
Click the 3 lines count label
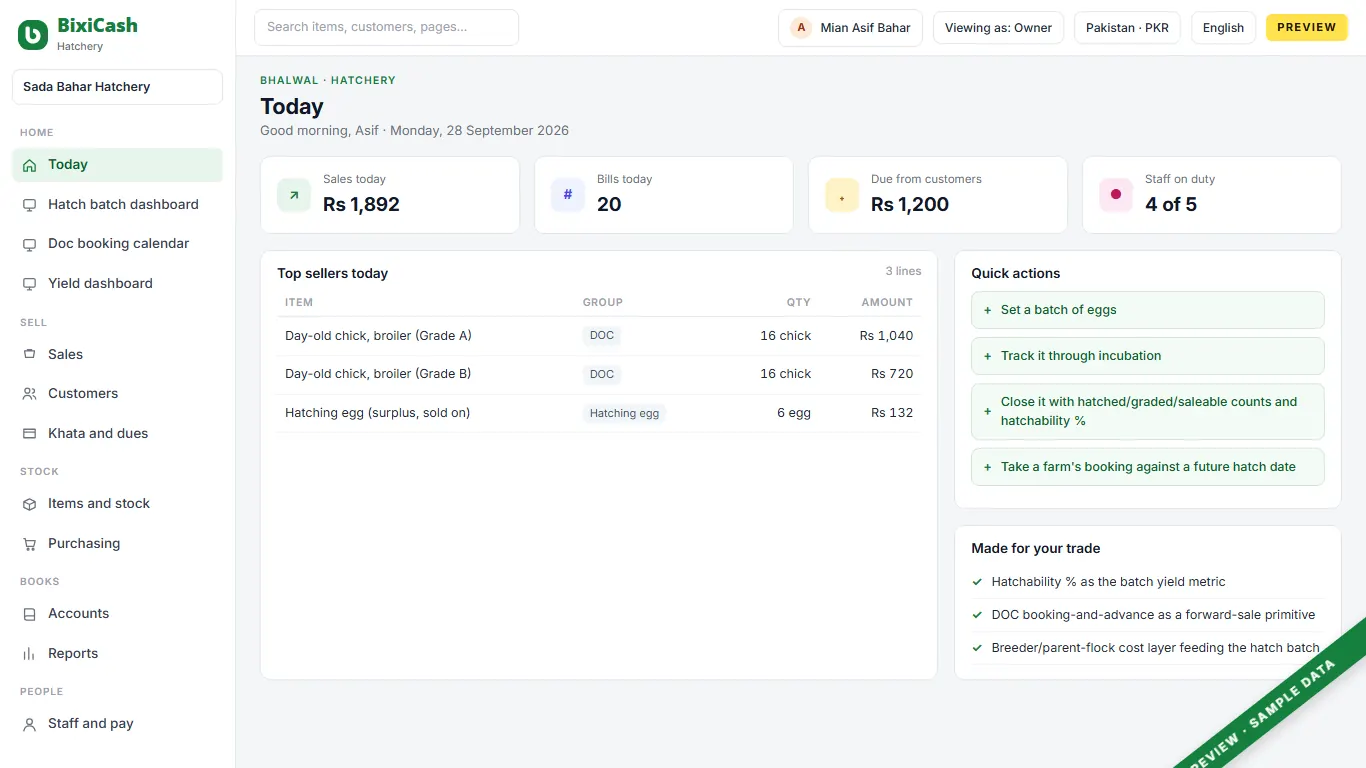coord(904,271)
